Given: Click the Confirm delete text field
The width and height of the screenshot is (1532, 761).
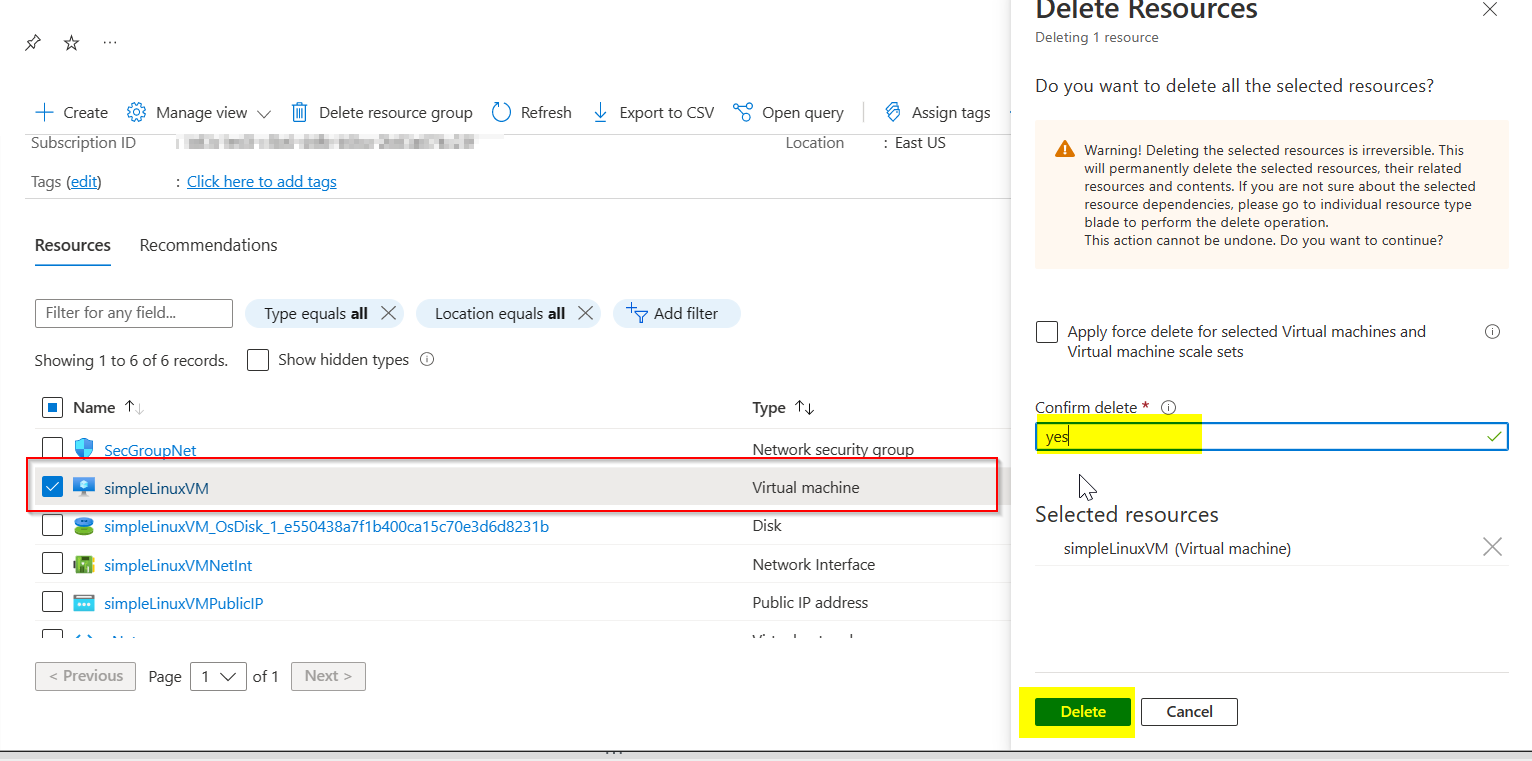Looking at the screenshot, I should coord(1271,437).
